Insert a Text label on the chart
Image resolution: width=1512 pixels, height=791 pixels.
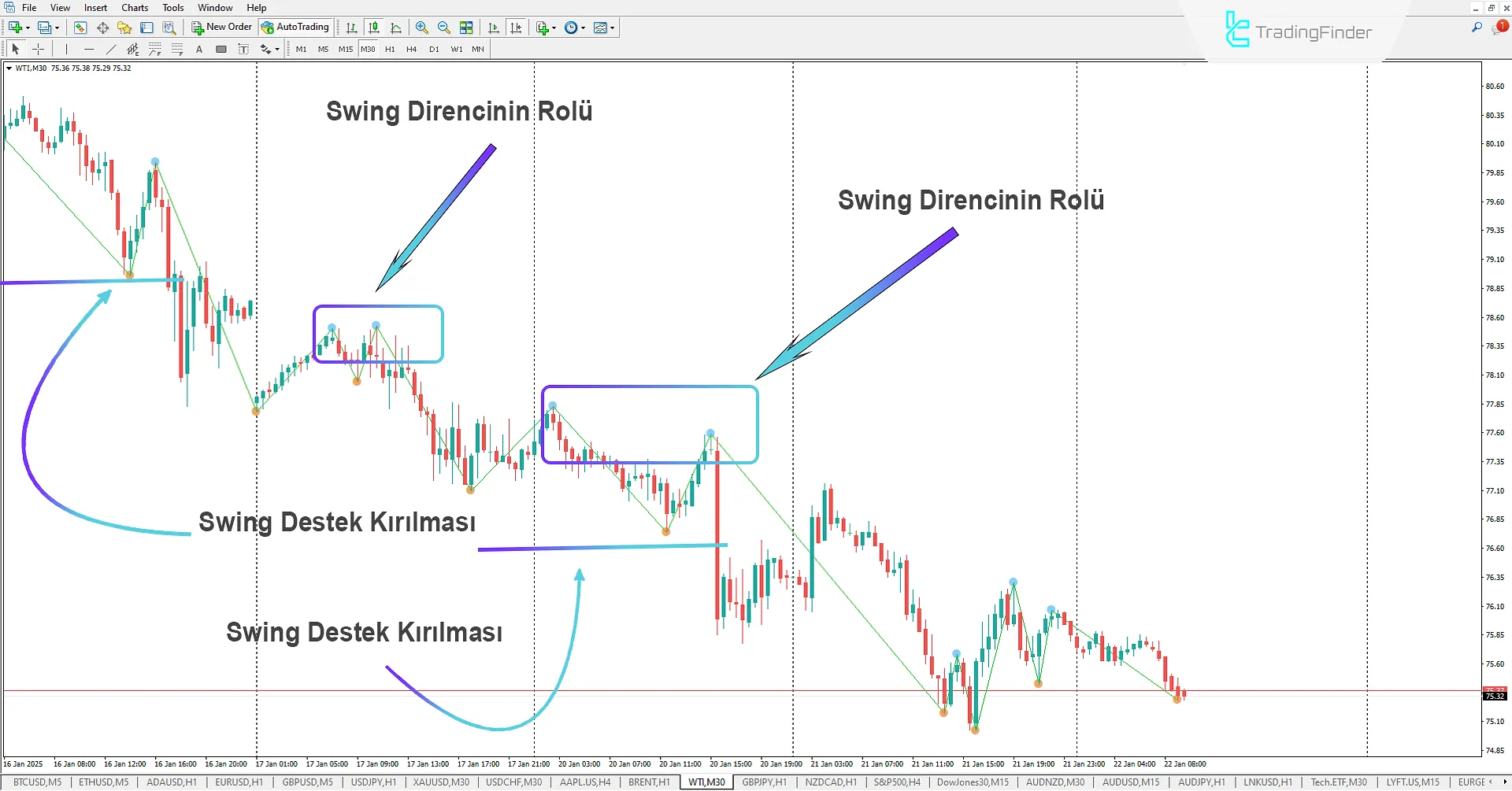pos(244,49)
